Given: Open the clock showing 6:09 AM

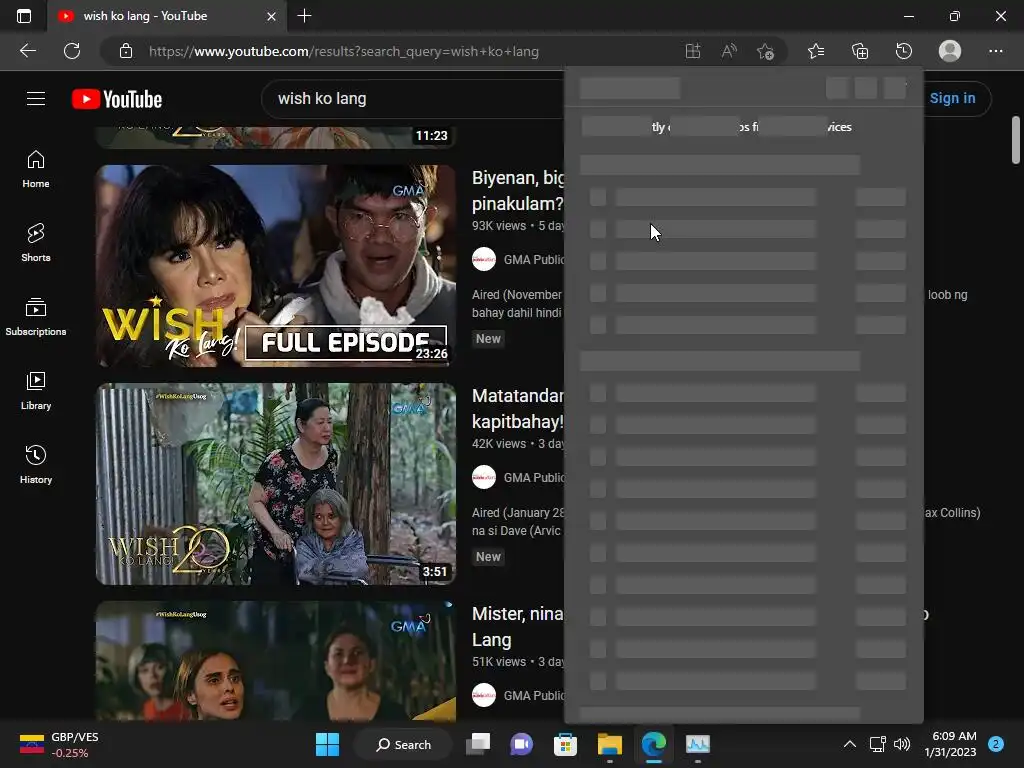Looking at the screenshot, I should tap(950, 744).
